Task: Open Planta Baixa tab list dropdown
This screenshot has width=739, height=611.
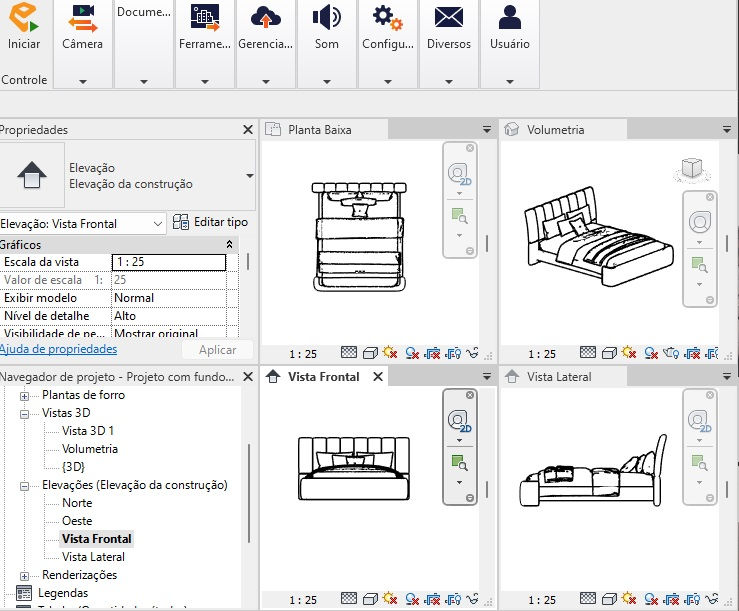Action: tap(487, 129)
